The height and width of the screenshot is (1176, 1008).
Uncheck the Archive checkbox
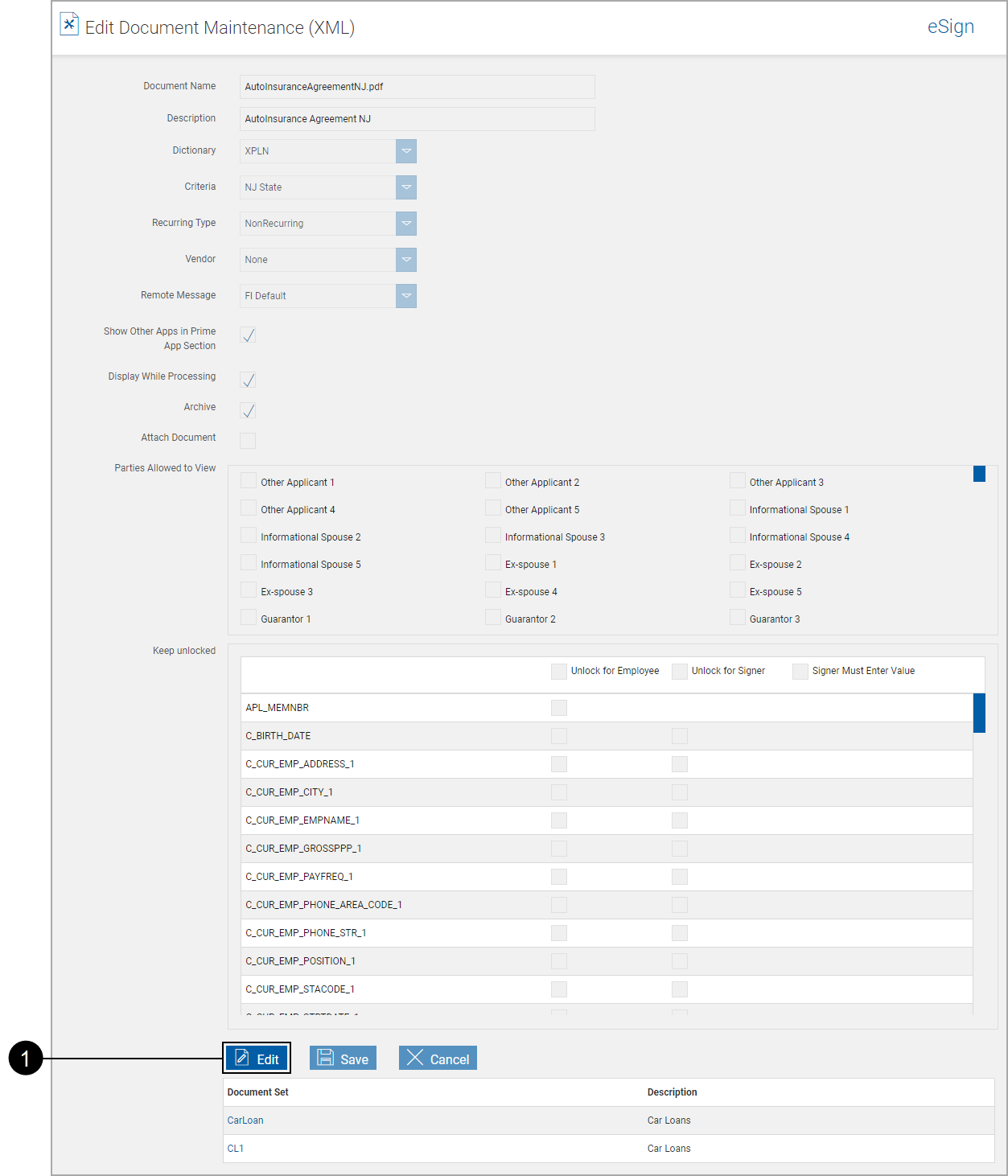248,410
